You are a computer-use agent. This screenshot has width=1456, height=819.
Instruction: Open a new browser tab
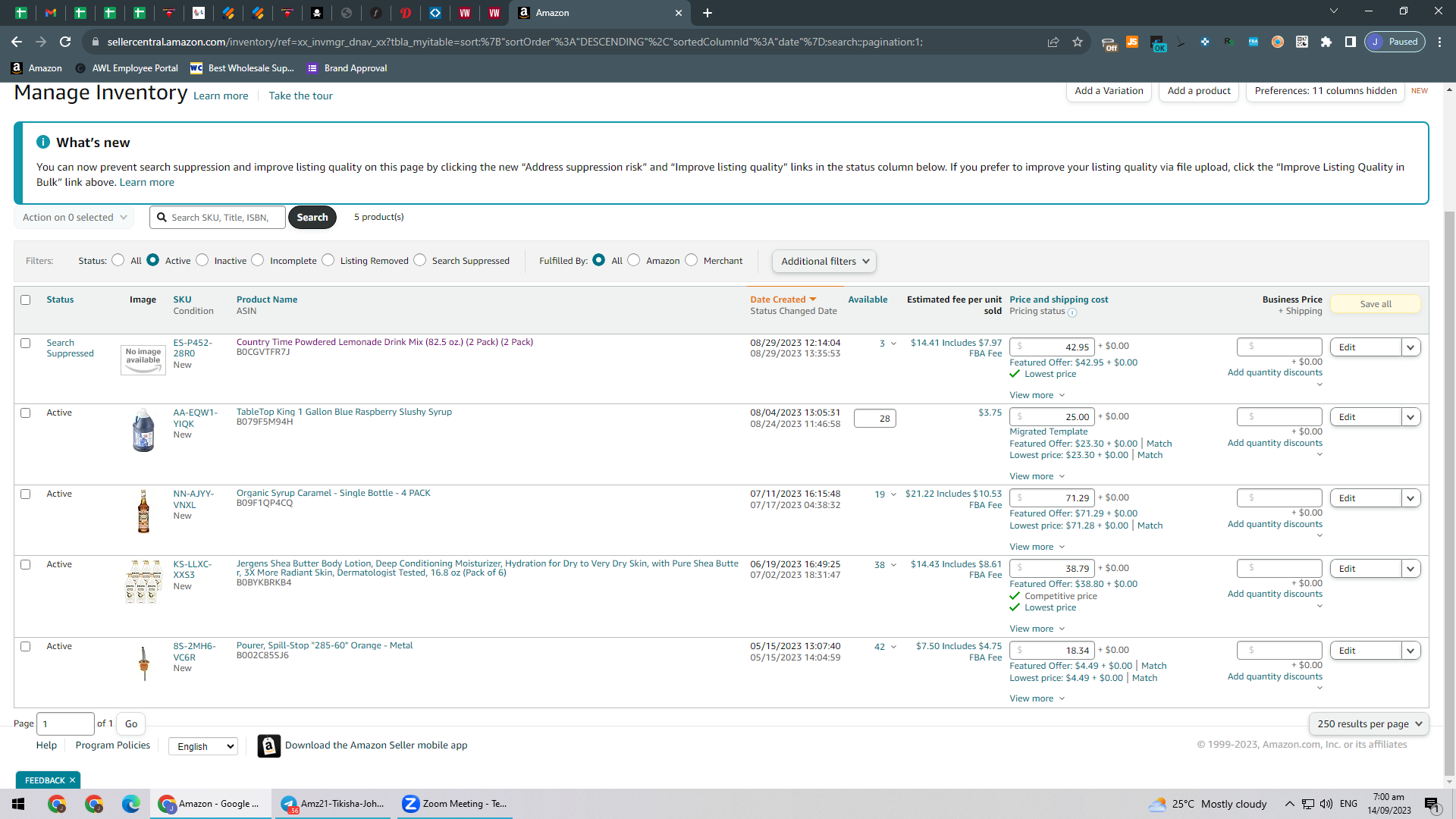707,13
